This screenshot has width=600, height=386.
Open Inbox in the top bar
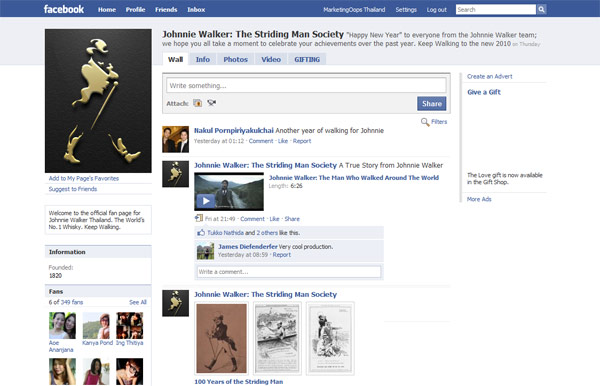196,10
